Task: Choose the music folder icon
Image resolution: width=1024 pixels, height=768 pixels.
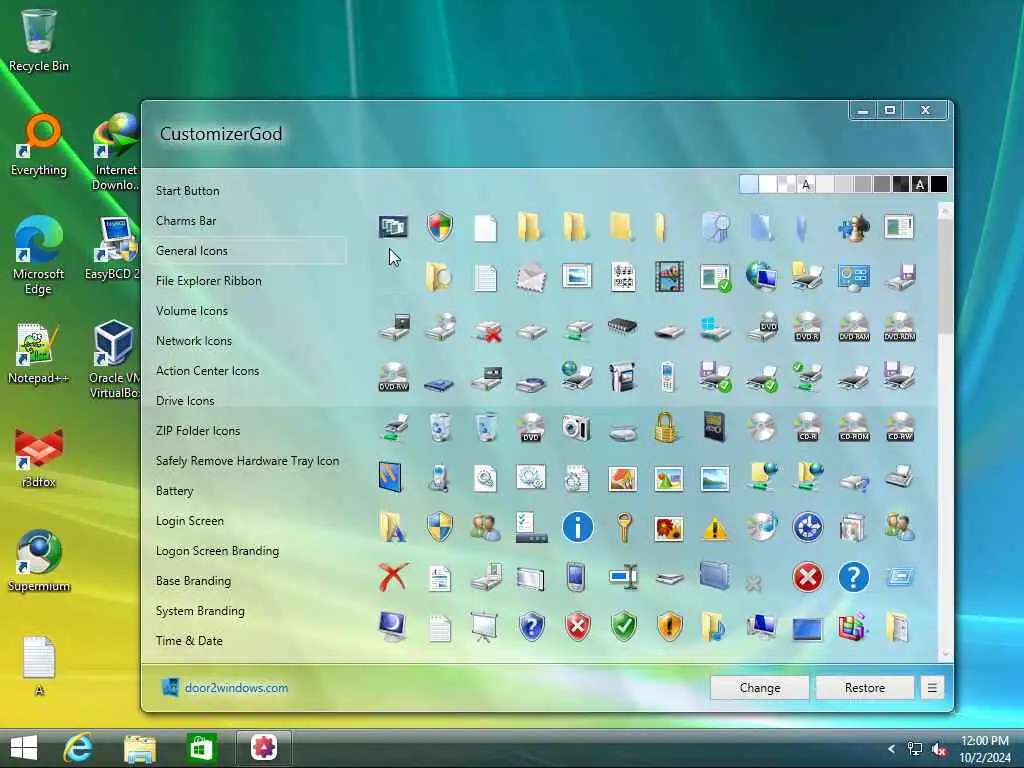Action: point(714,627)
